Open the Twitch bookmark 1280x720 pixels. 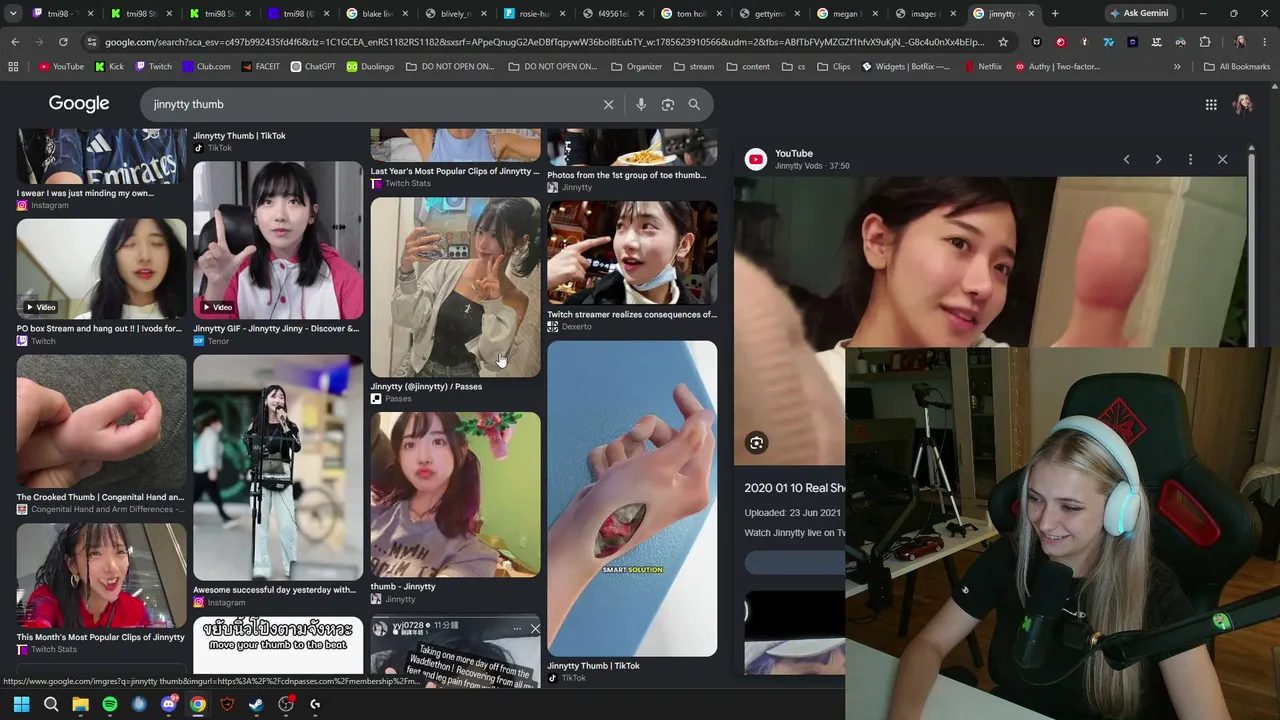tap(153, 67)
